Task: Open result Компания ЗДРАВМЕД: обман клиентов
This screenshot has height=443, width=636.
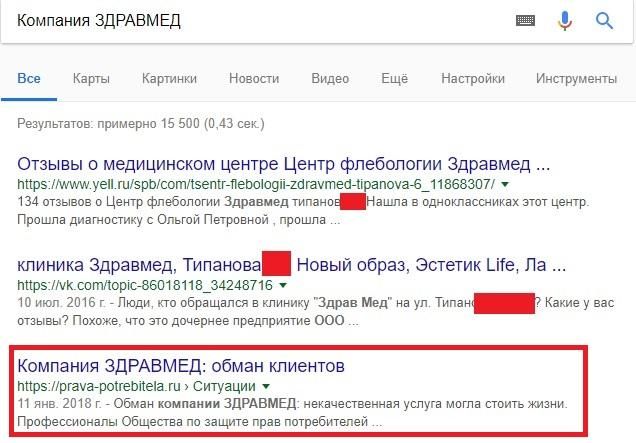Action: 181,366
